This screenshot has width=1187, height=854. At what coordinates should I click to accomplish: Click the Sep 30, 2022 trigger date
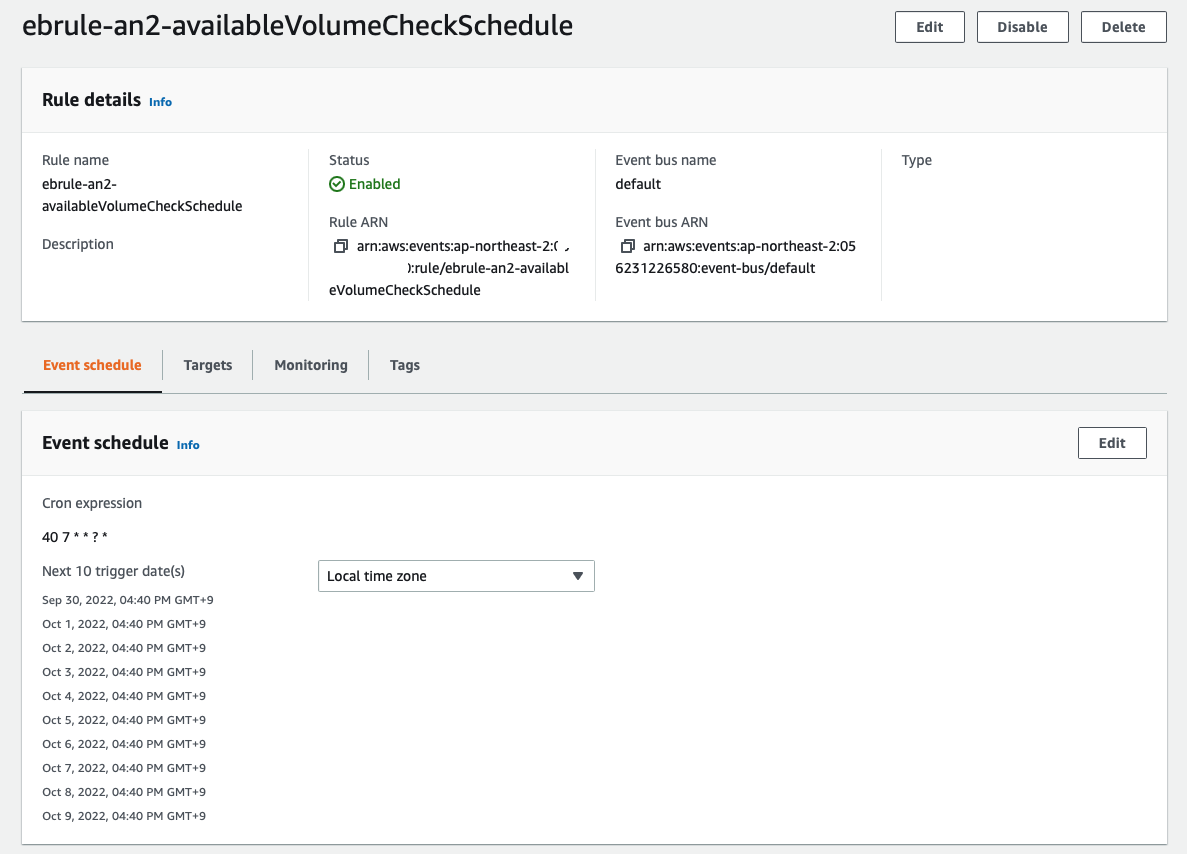(x=128, y=600)
